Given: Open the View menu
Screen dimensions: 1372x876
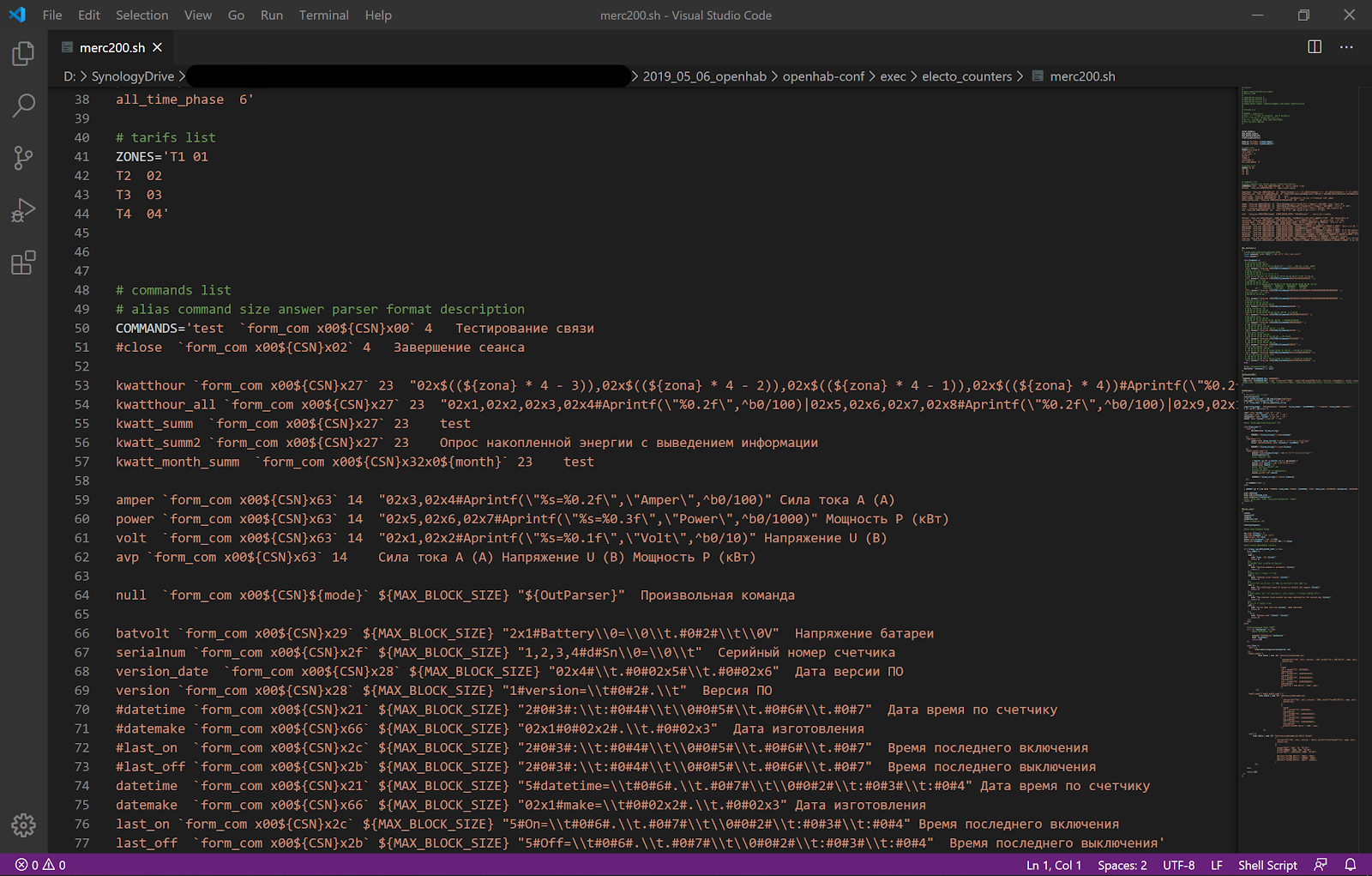Looking at the screenshot, I should coord(198,15).
